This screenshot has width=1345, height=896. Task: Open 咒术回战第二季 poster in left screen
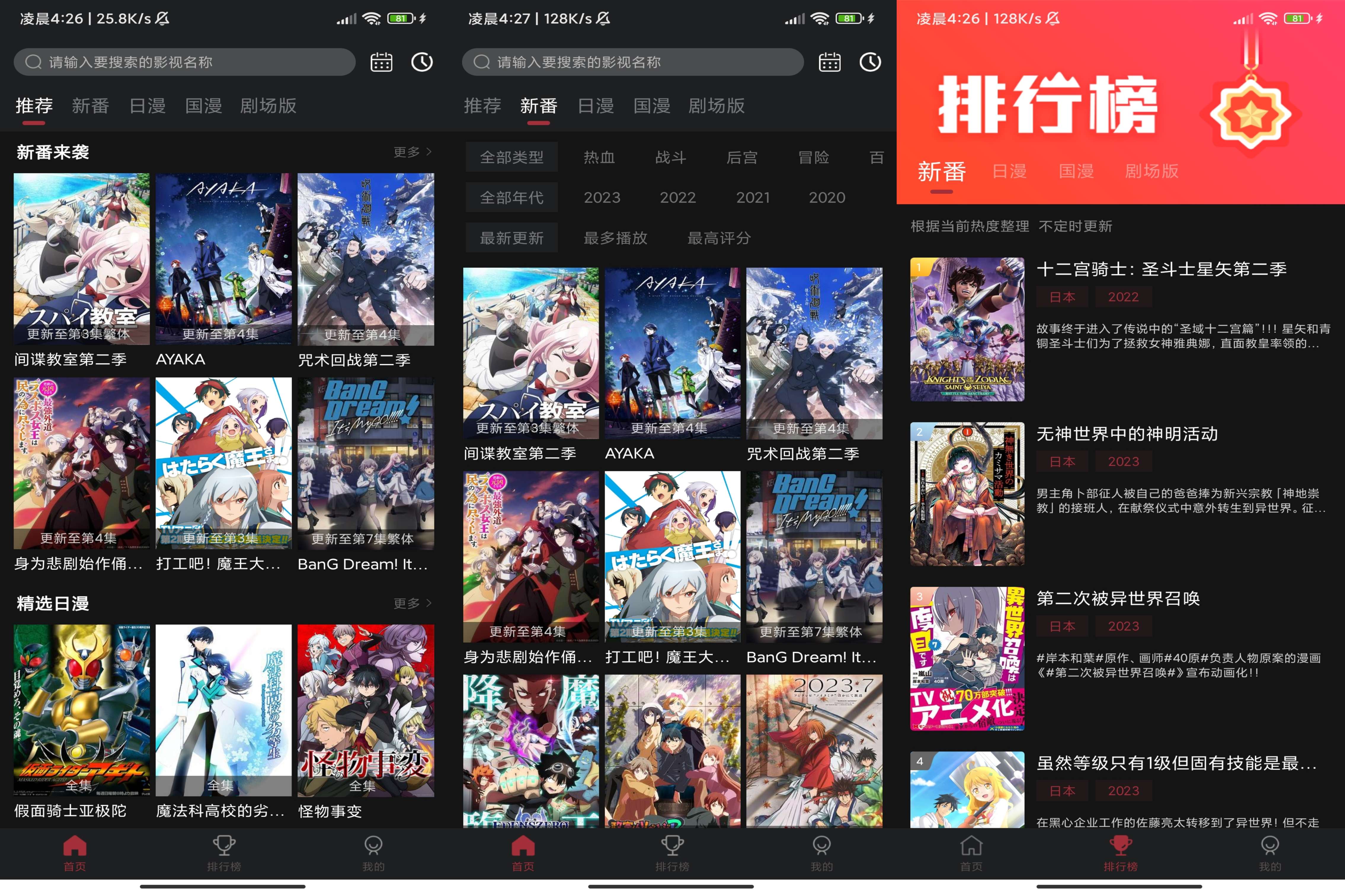pyautogui.click(x=366, y=259)
